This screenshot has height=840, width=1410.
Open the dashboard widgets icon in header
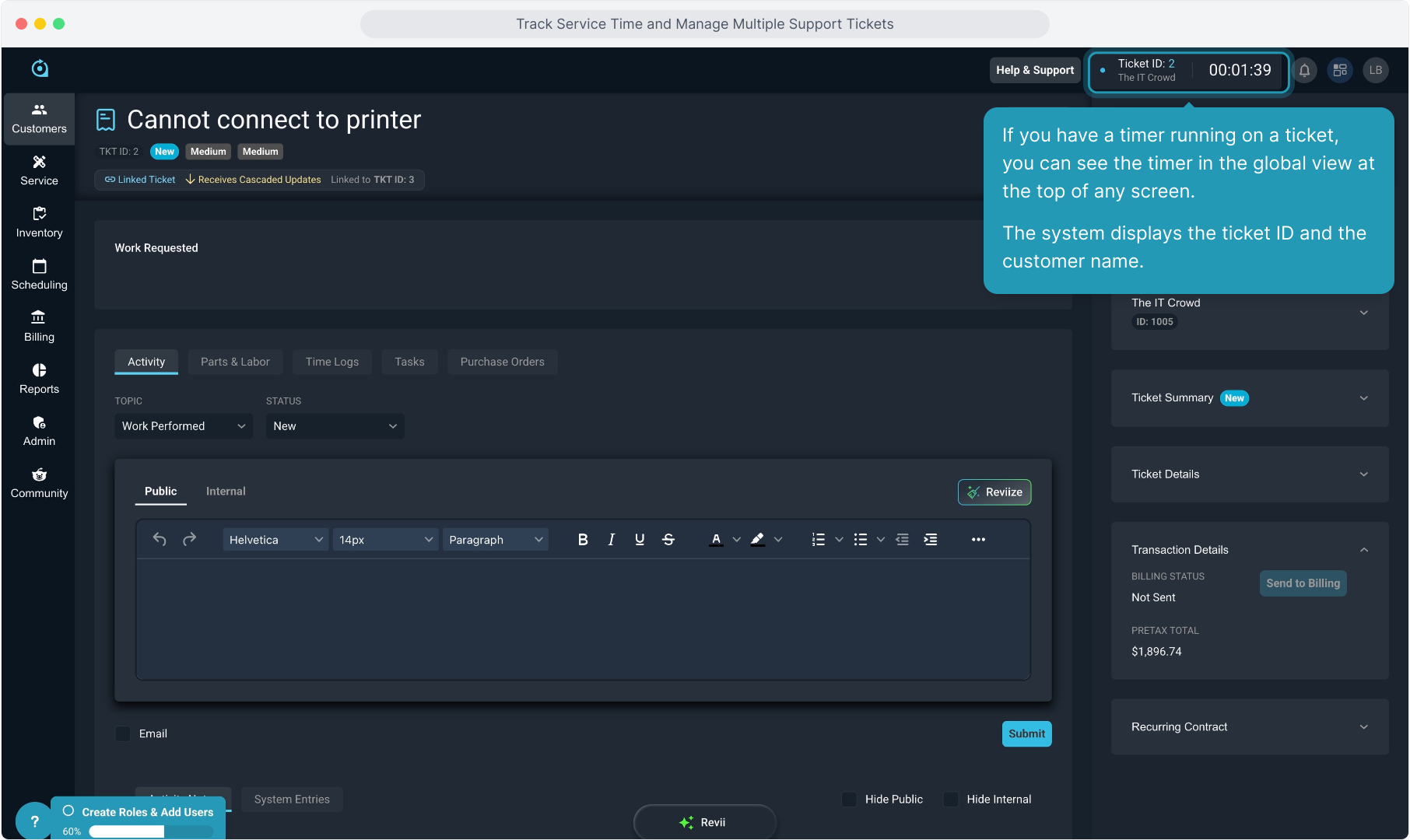pos(1340,71)
